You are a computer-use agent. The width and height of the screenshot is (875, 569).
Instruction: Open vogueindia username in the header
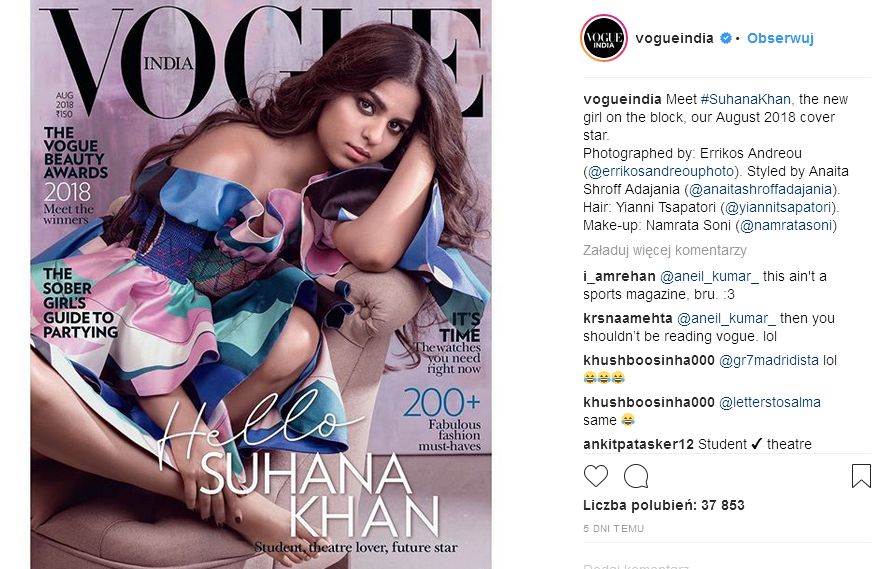tap(674, 38)
